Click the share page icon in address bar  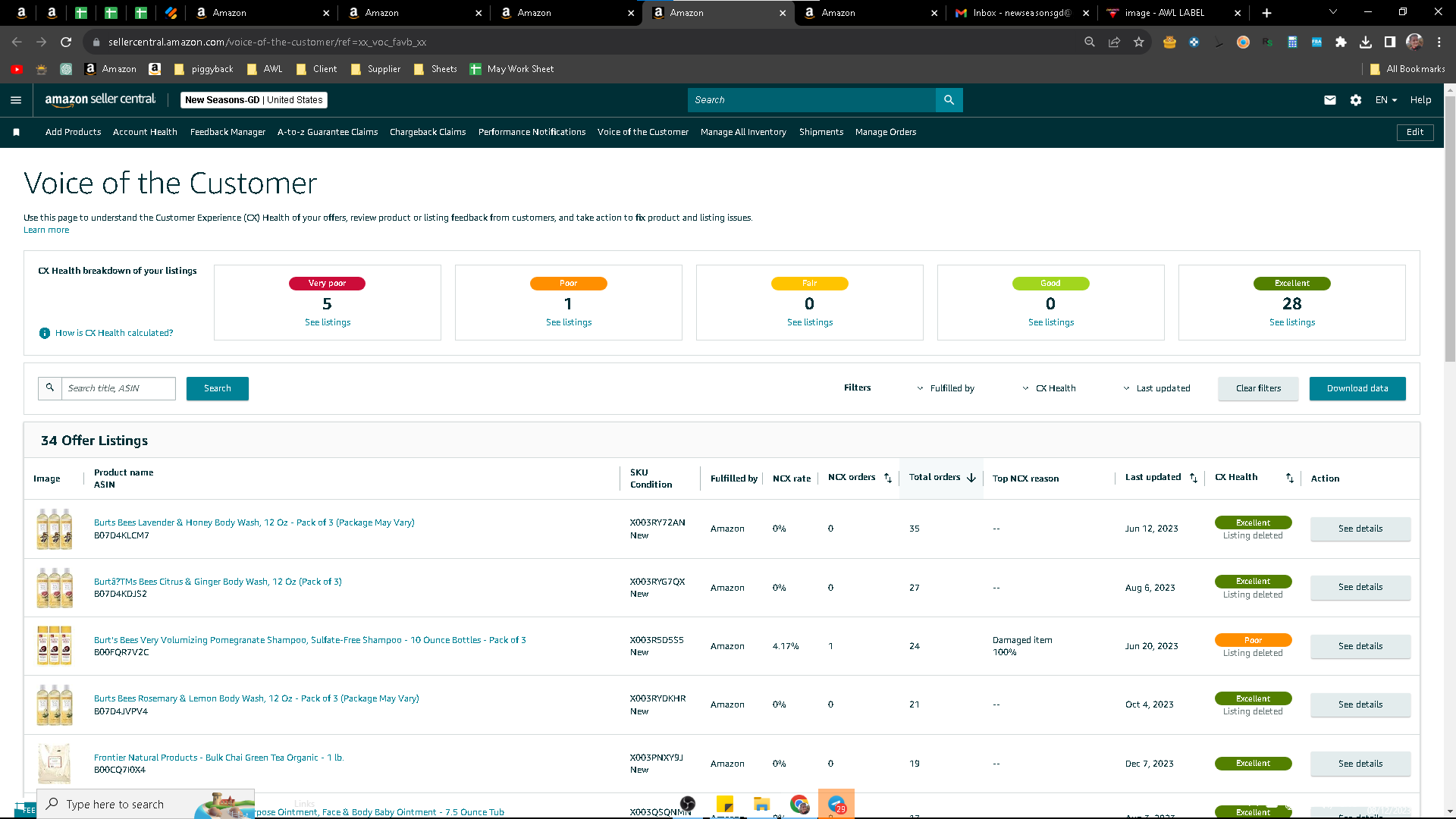[1114, 42]
